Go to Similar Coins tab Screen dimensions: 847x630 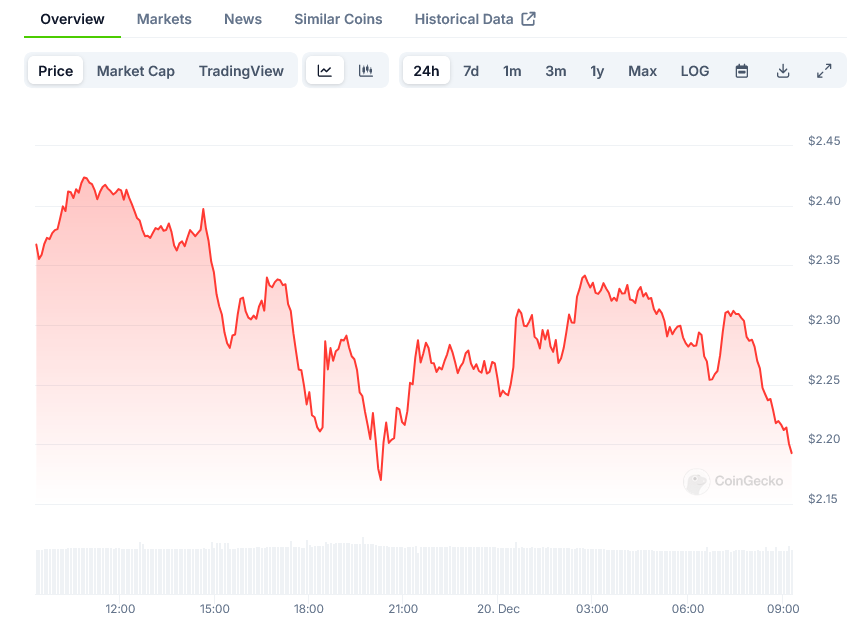[338, 19]
